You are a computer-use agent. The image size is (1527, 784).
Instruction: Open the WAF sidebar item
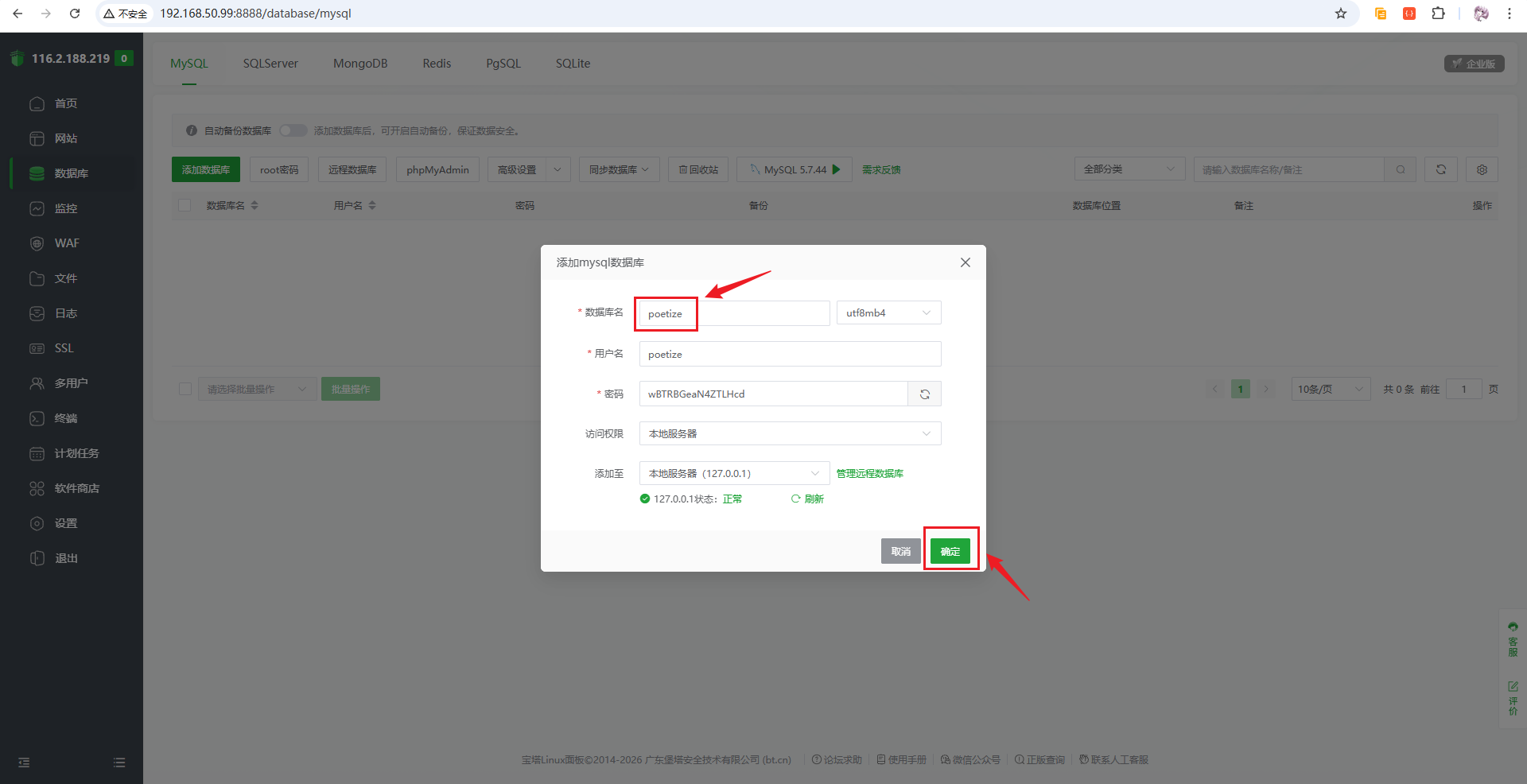pyautogui.click(x=67, y=243)
